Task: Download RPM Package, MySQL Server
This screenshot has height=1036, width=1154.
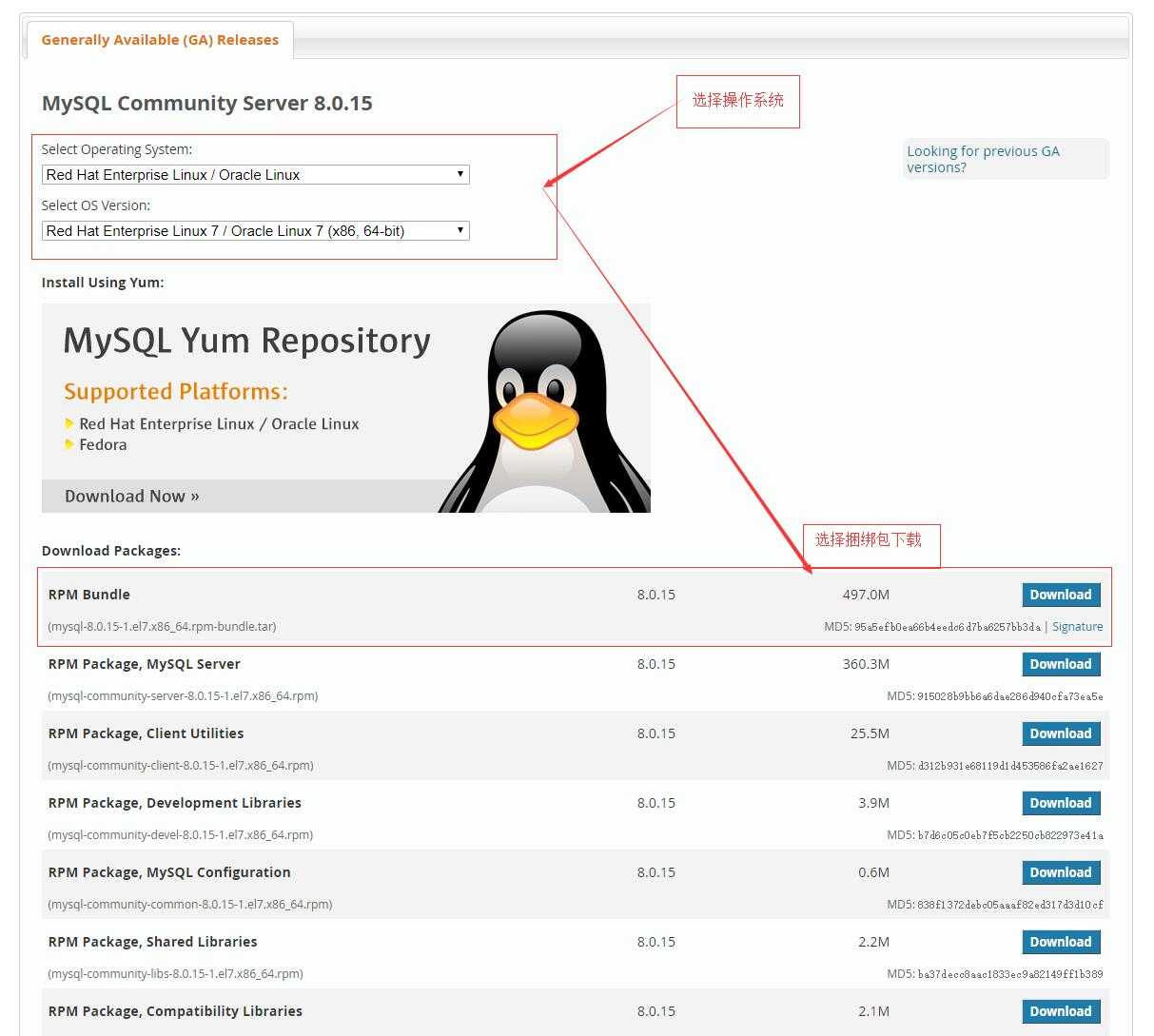Action: (1061, 664)
